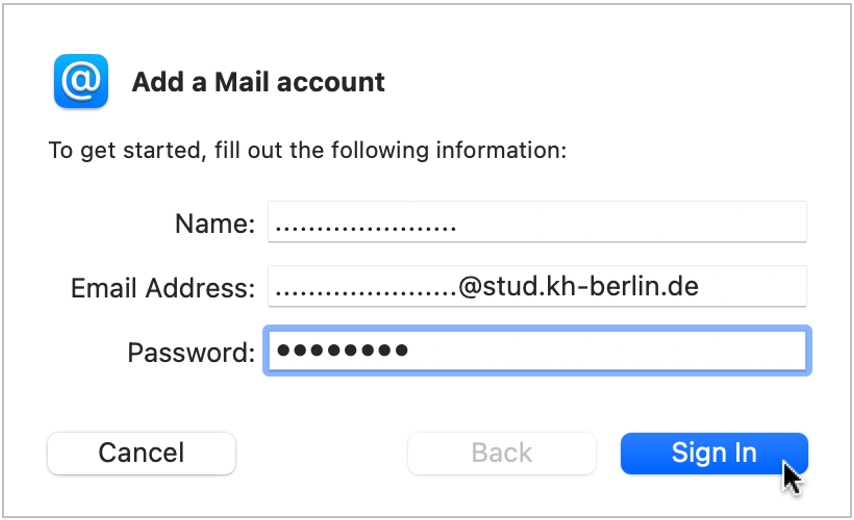The width and height of the screenshot is (854, 520).
Task: Click the greyed-out Back button
Action: 502,453
